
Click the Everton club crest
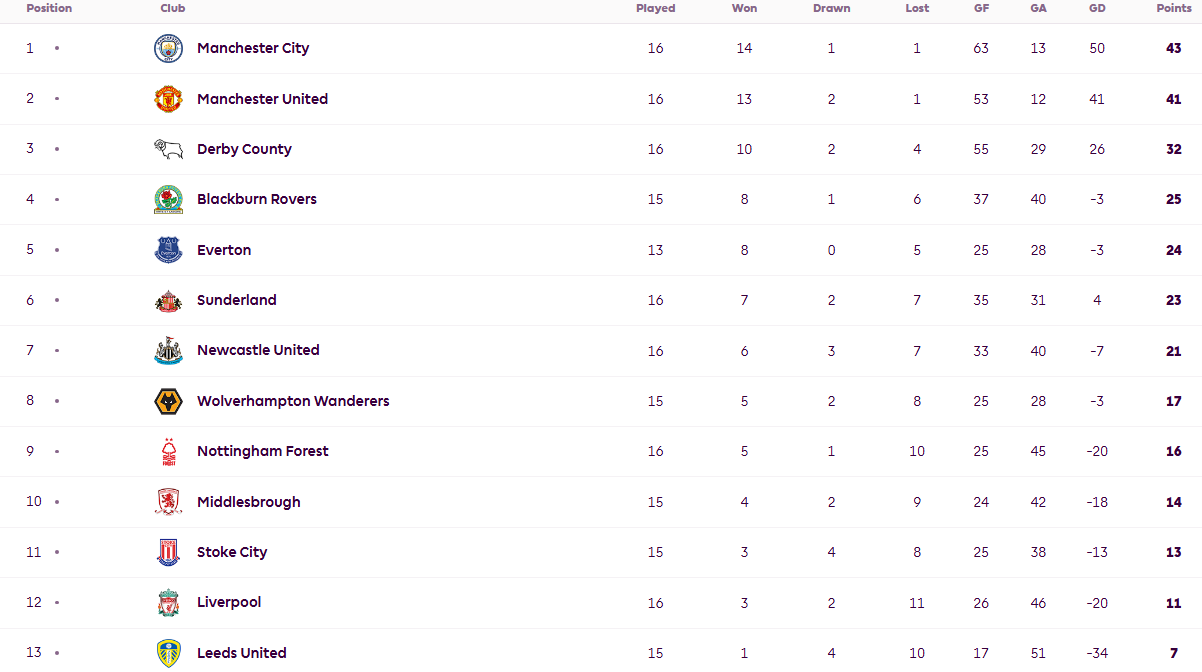(x=168, y=250)
